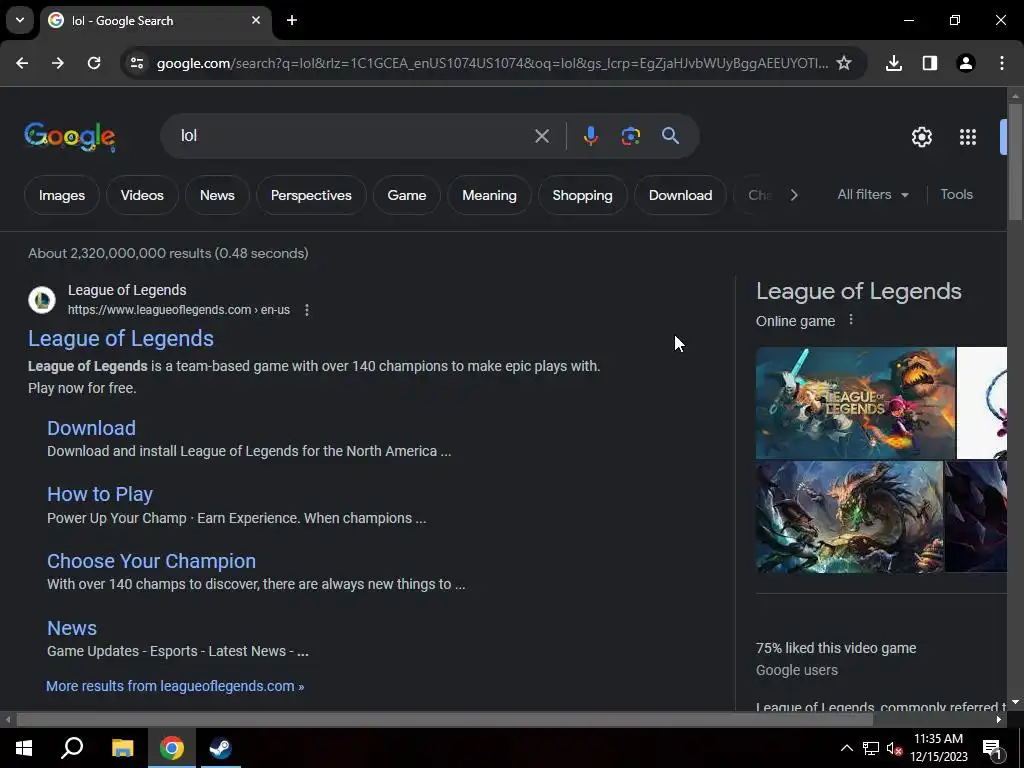Screen dimensions: 1024x768
Task: Open Google quick settings gear
Action: point(921,137)
